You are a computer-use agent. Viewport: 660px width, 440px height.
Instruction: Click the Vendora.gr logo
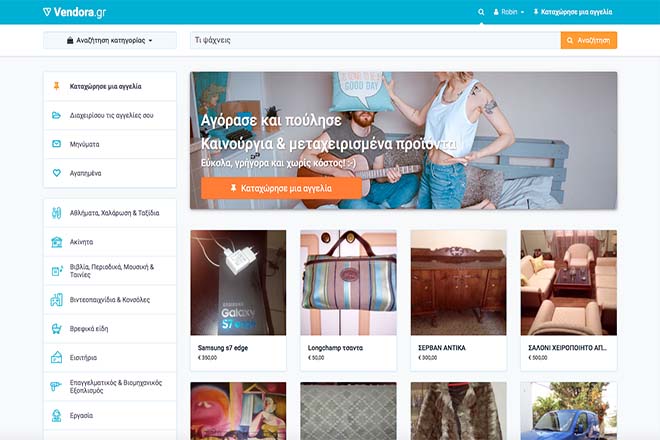pyautogui.click(x=75, y=12)
